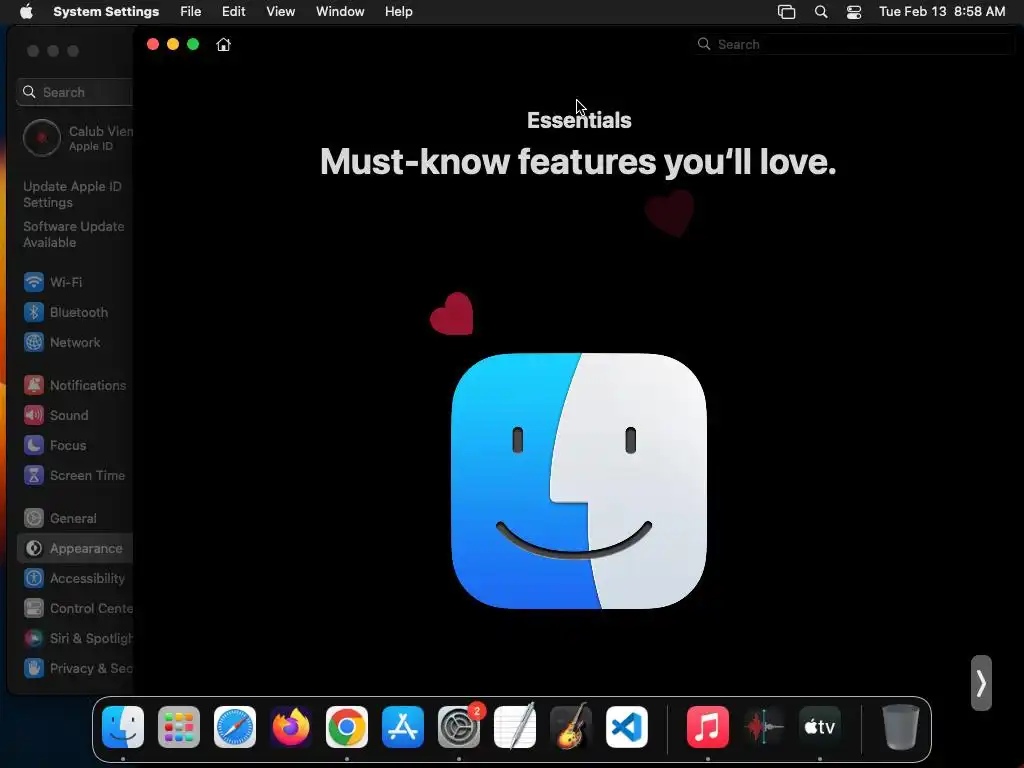Open Spotlight search in menu bar
Screen dimensions: 1024x768
click(x=821, y=12)
